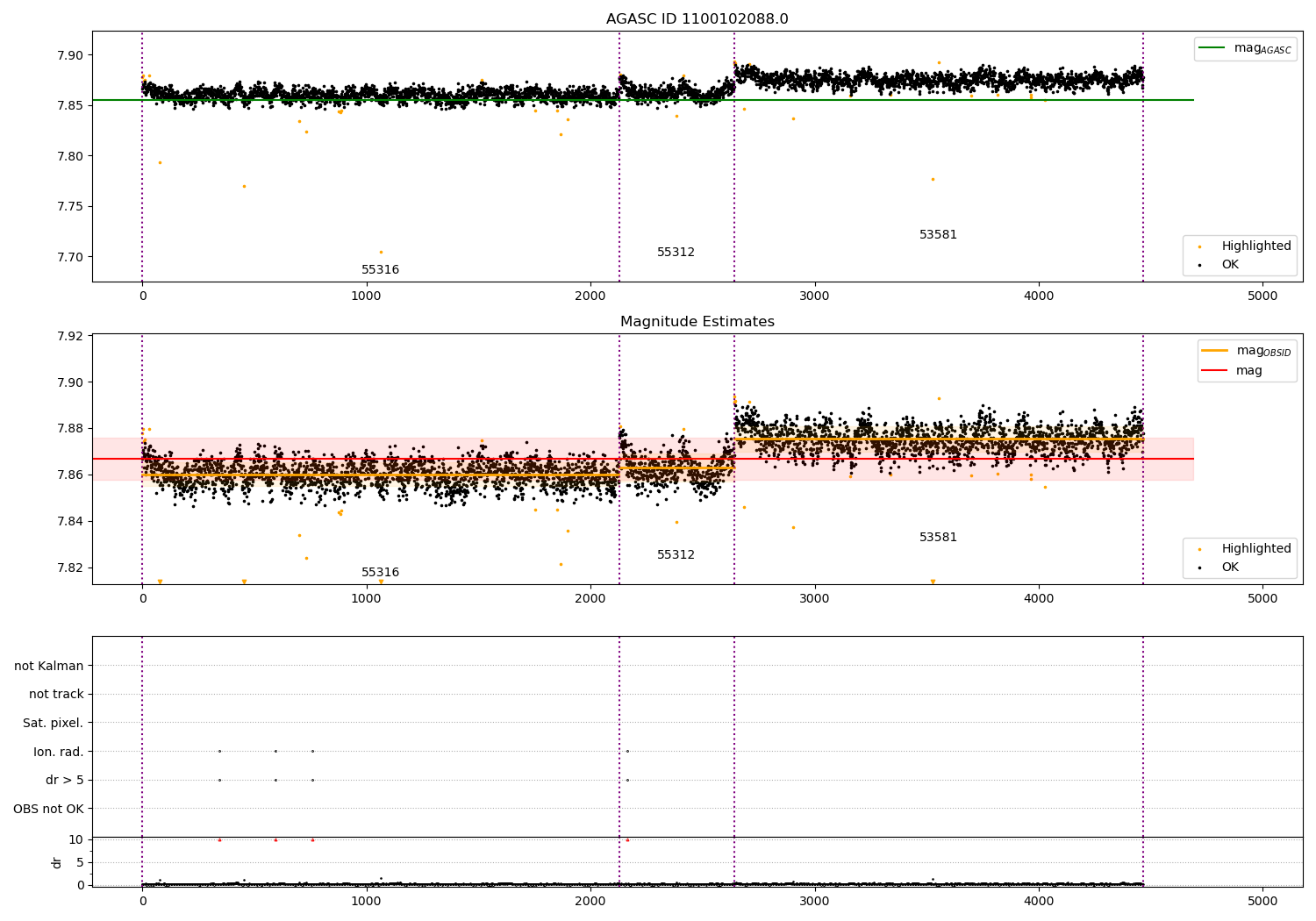Screen dimensions: 1316x921
Task: Click the mag OBSID legend entry
Action: coord(1246,351)
